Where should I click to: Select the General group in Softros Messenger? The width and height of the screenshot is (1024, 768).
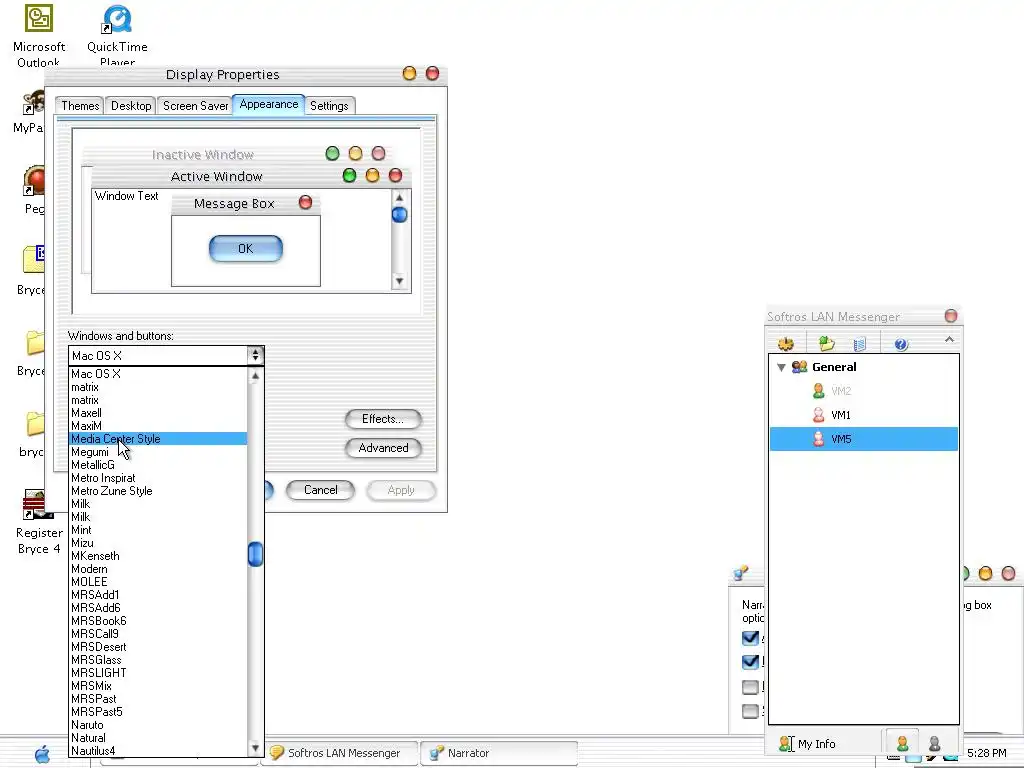point(833,367)
